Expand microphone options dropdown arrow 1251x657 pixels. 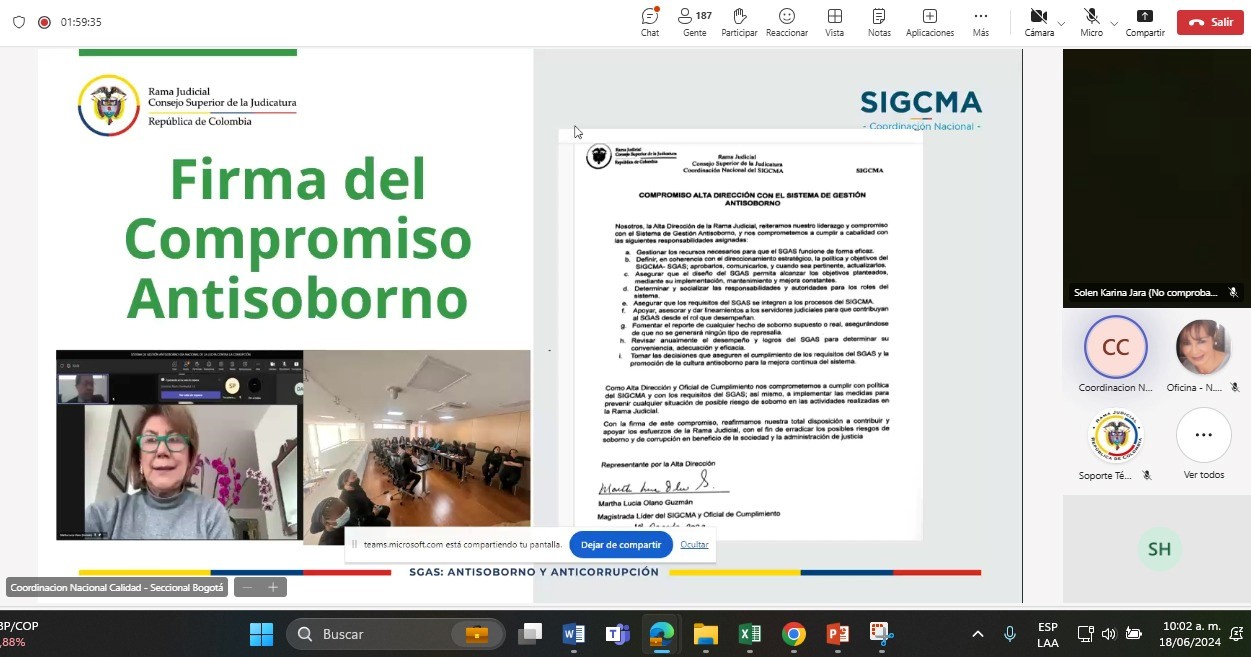(x=1114, y=23)
